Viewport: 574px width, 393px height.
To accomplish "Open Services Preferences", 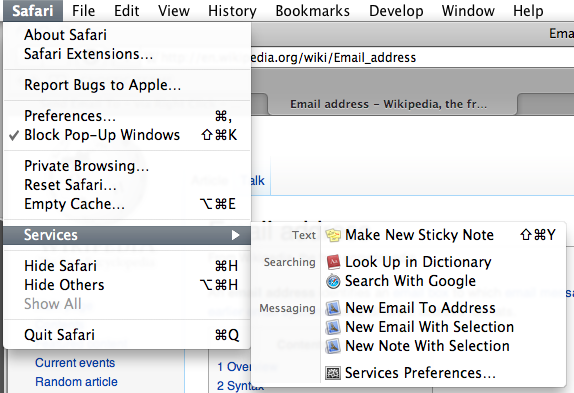I will point(420,373).
